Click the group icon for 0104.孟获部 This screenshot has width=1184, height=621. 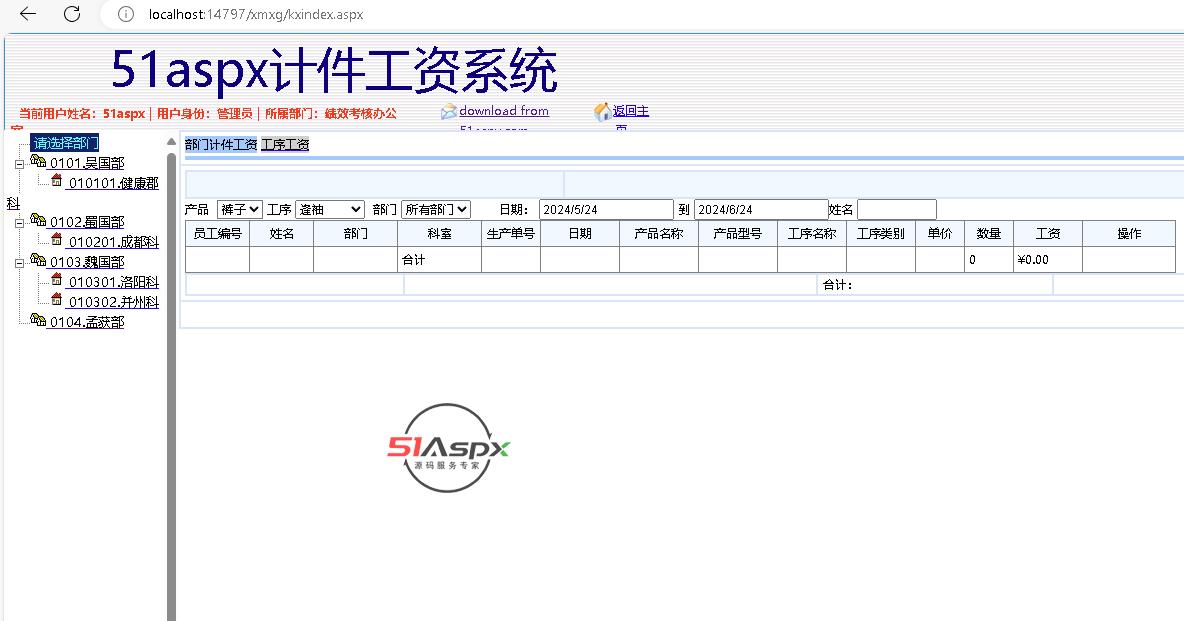point(38,320)
